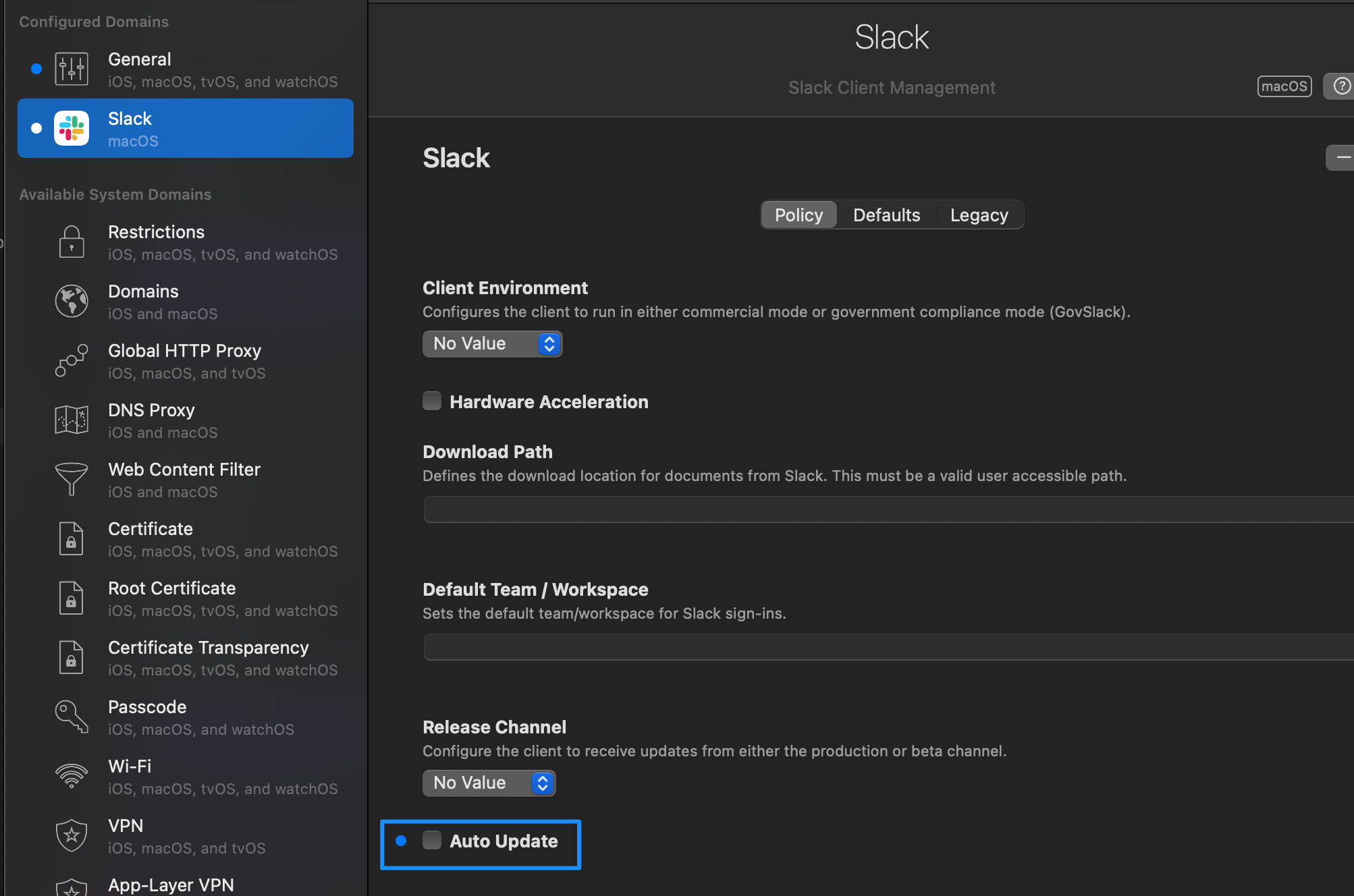Image resolution: width=1354 pixels, height=896 pixels.
Task: Select the Web Content Filter funnel icon
Action: click(x=72, y=478)
